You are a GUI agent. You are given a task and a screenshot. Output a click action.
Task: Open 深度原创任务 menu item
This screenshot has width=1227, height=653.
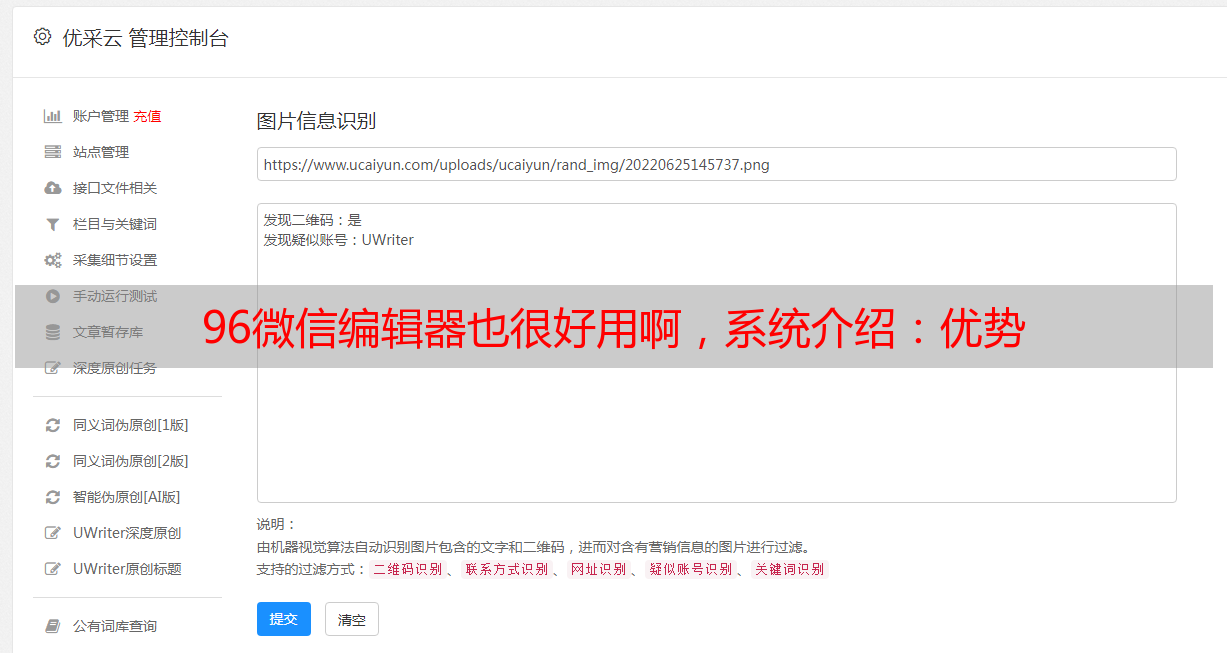(x=115, y=368)
